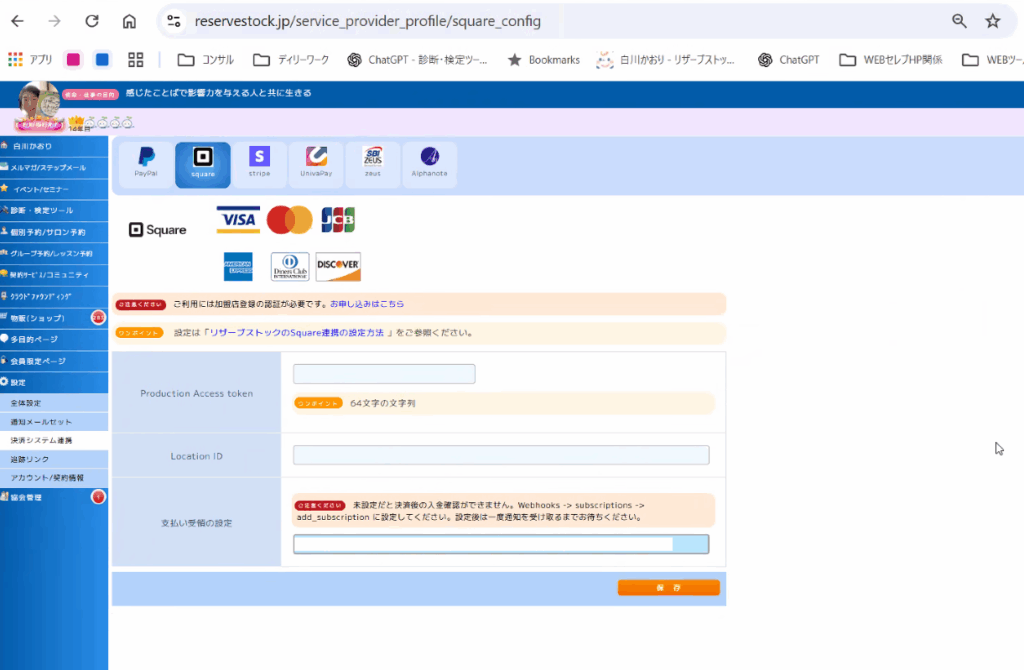
Task: Select the Square payment tab
Action: coord(202,165)
